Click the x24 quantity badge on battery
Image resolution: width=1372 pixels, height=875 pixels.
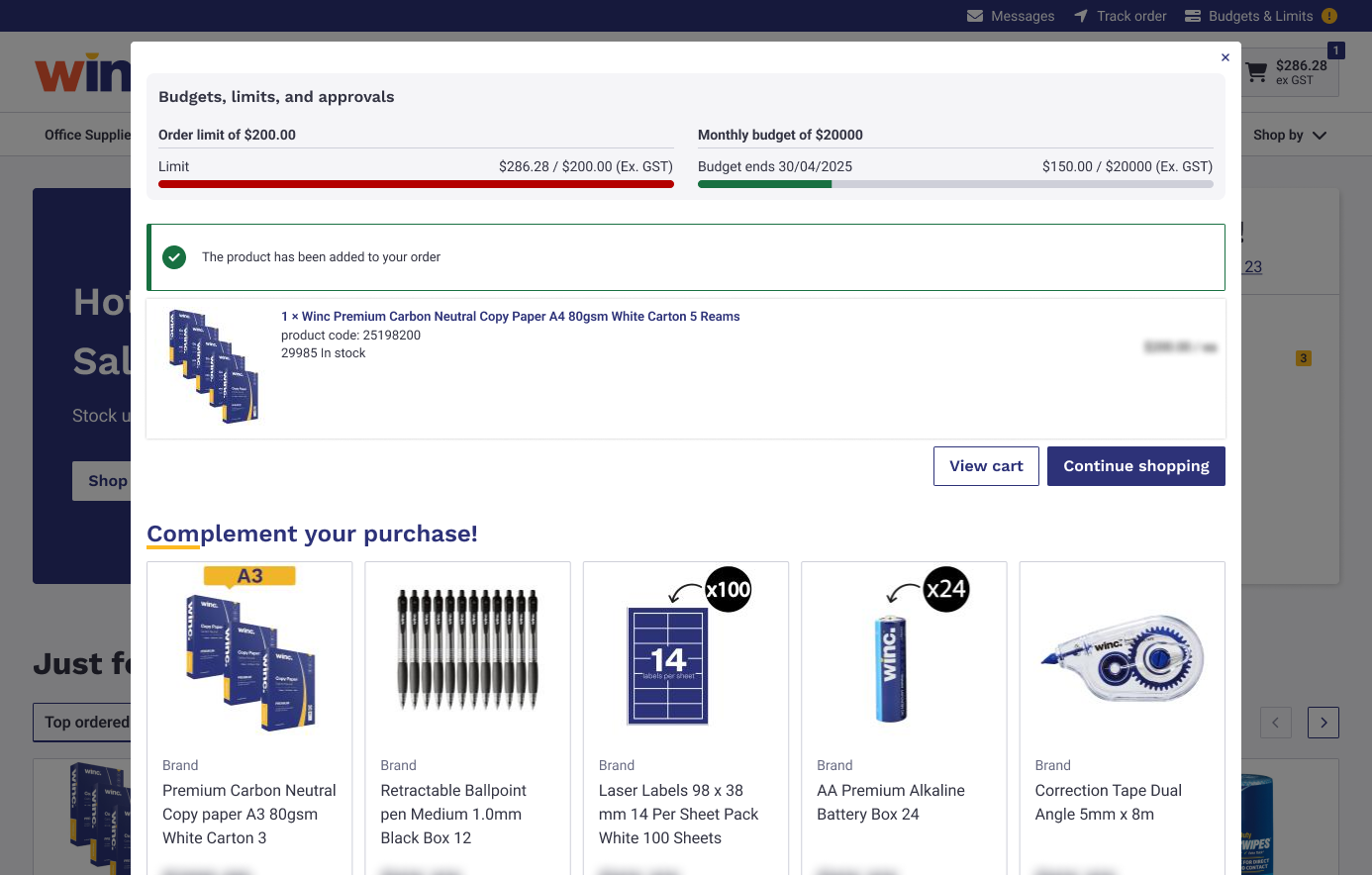pyautogui.click(x=946, y=590)
